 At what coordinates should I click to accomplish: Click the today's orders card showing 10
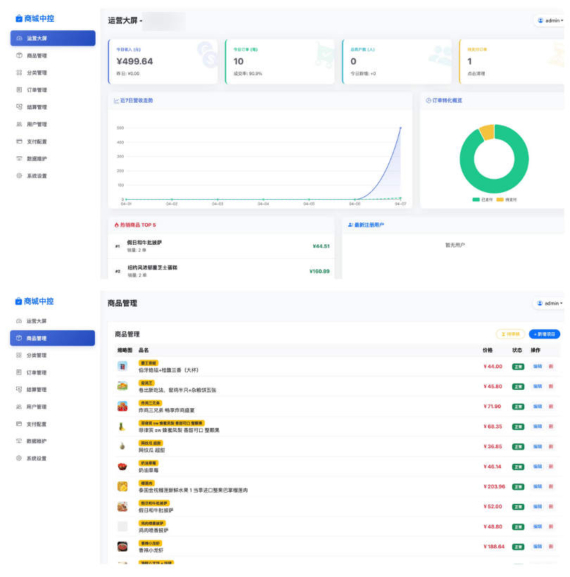click(x=280, y=61)
